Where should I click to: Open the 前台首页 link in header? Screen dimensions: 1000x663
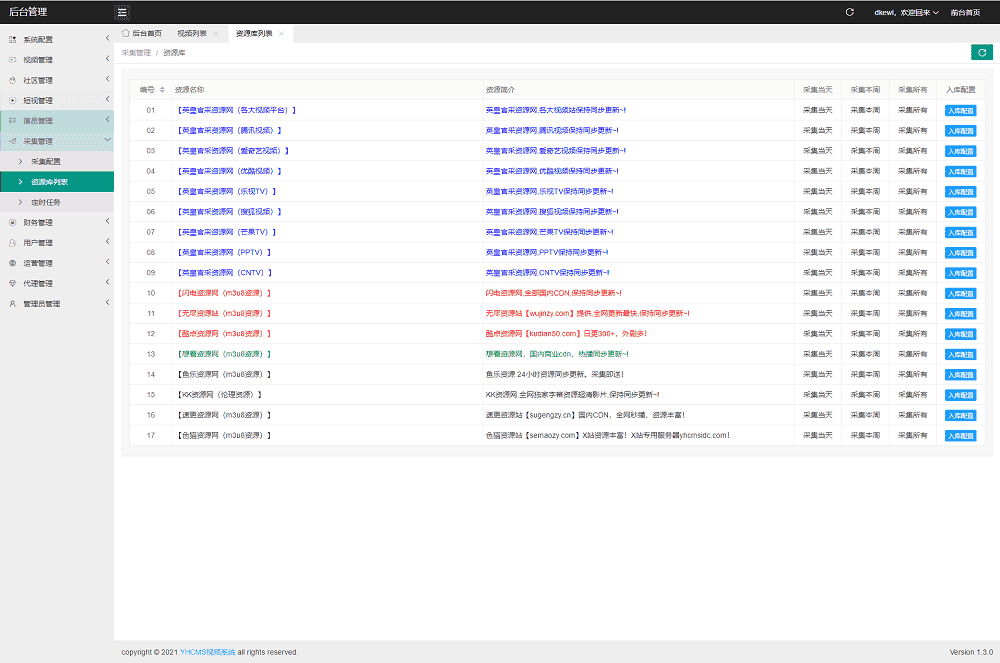pyautogui.click(x=965, y=12)
